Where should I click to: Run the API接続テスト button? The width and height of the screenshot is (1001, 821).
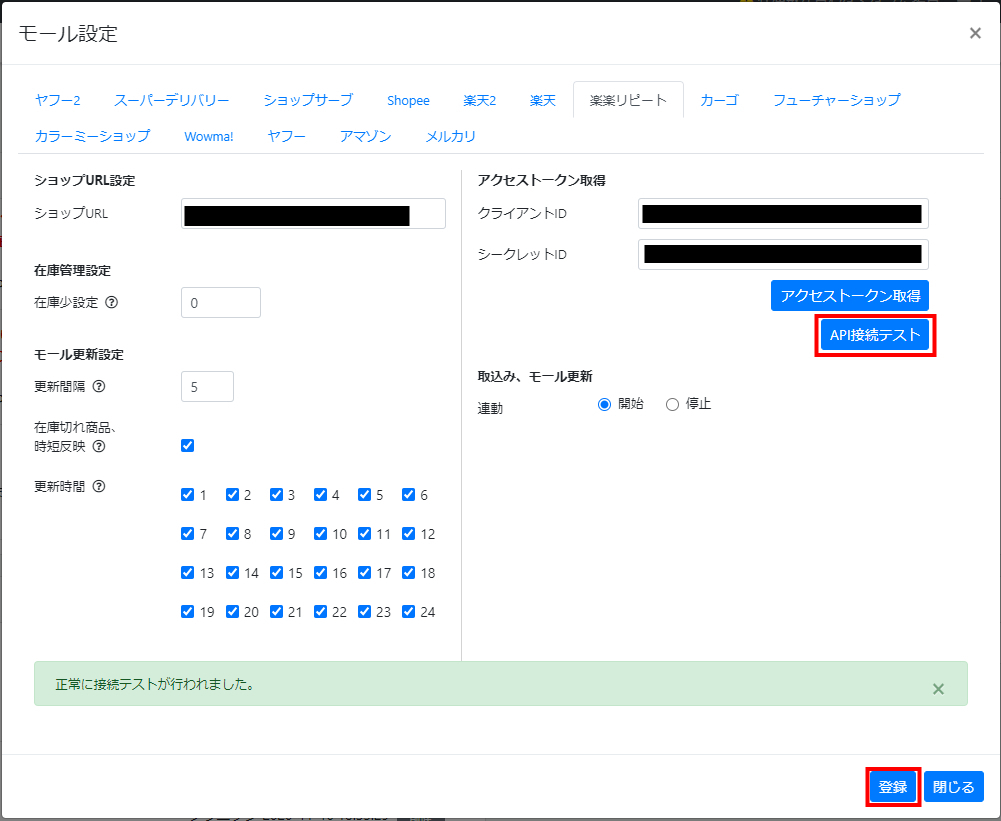point(875,335)
